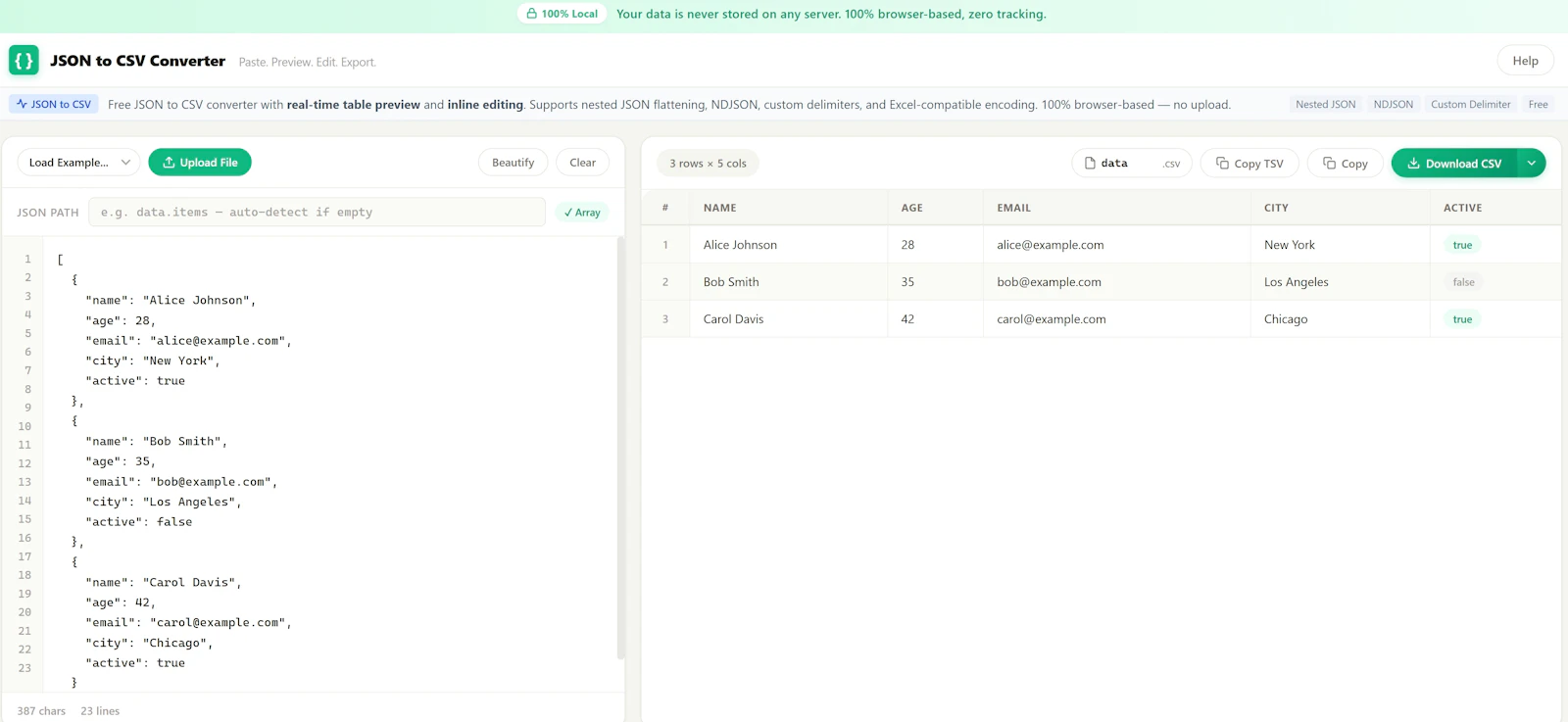The width and height of the screenshot is (1568, 722).
Task: Click the Carol Davis name cell
Action: (788, 319)
